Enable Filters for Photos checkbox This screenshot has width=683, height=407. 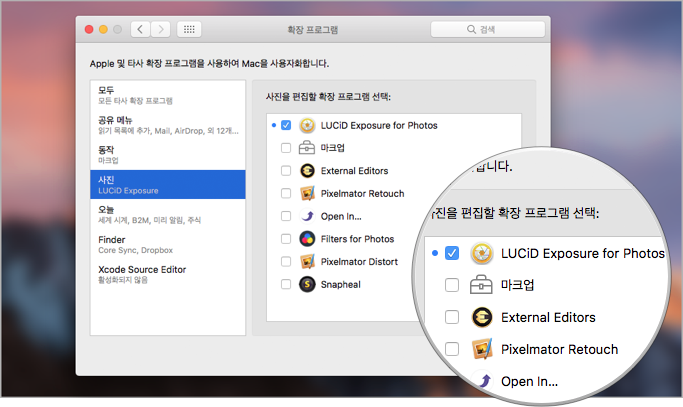[286, 239]
